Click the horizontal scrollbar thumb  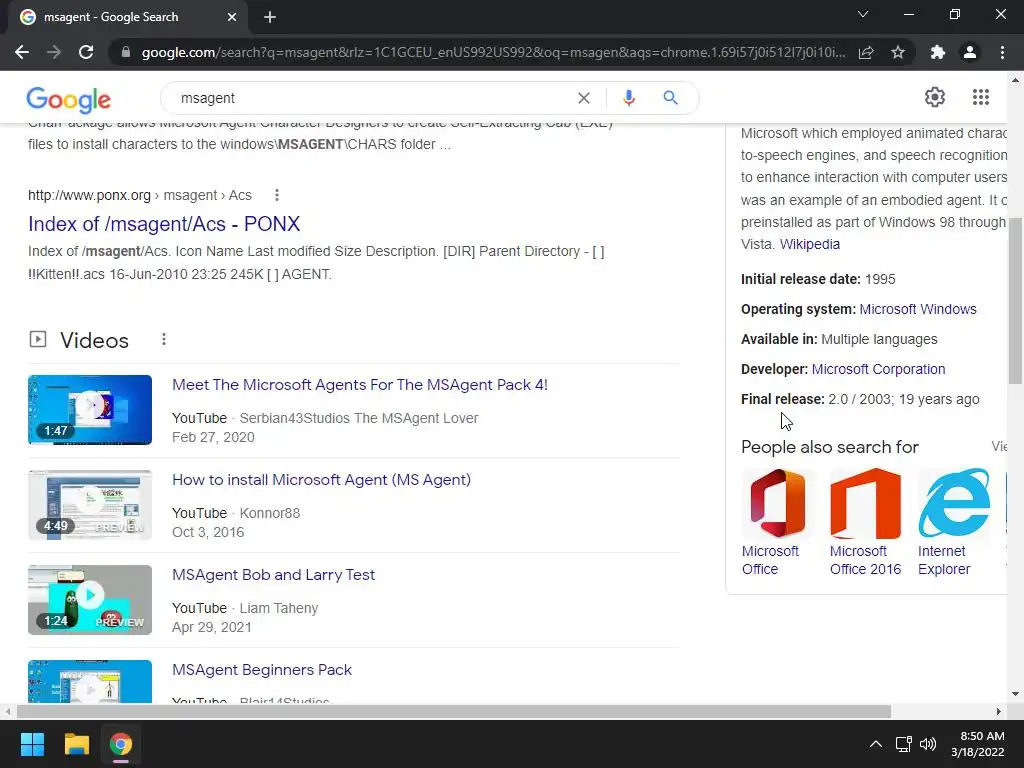pos(454,711)
